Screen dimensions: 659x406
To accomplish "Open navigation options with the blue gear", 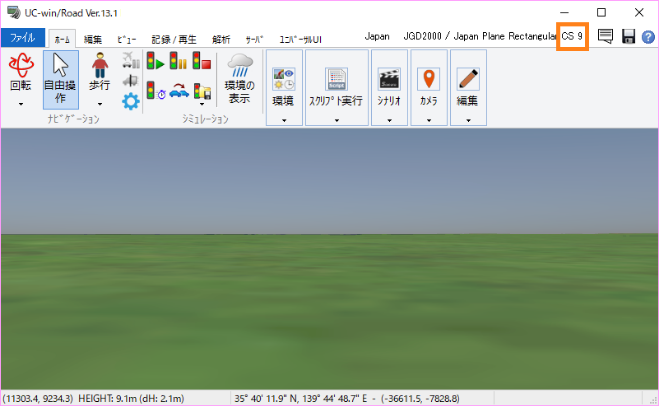I will tap(131, 101).
